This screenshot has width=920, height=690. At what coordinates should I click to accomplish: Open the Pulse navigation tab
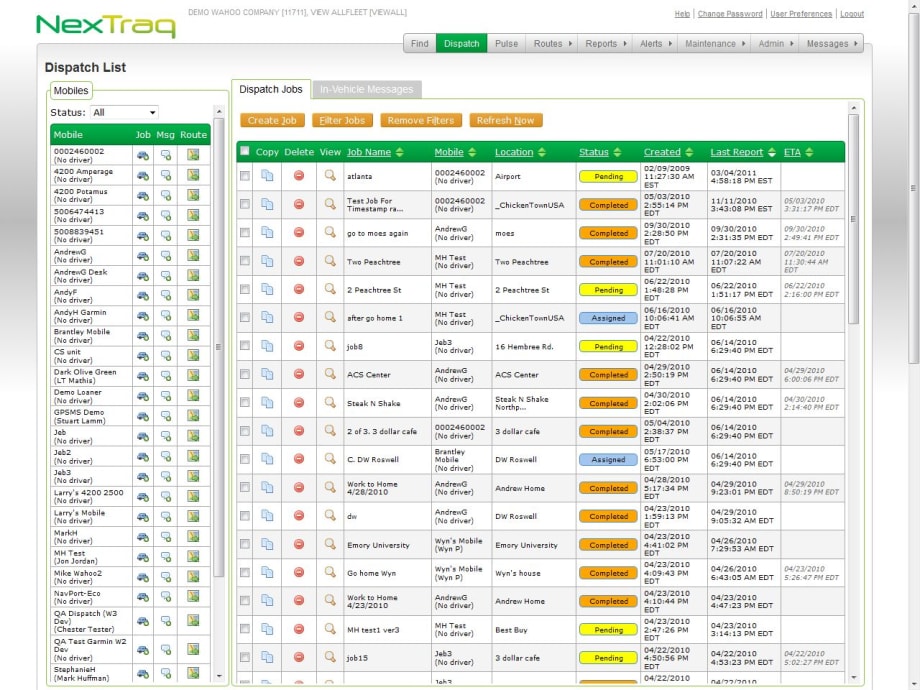(506, 44)
